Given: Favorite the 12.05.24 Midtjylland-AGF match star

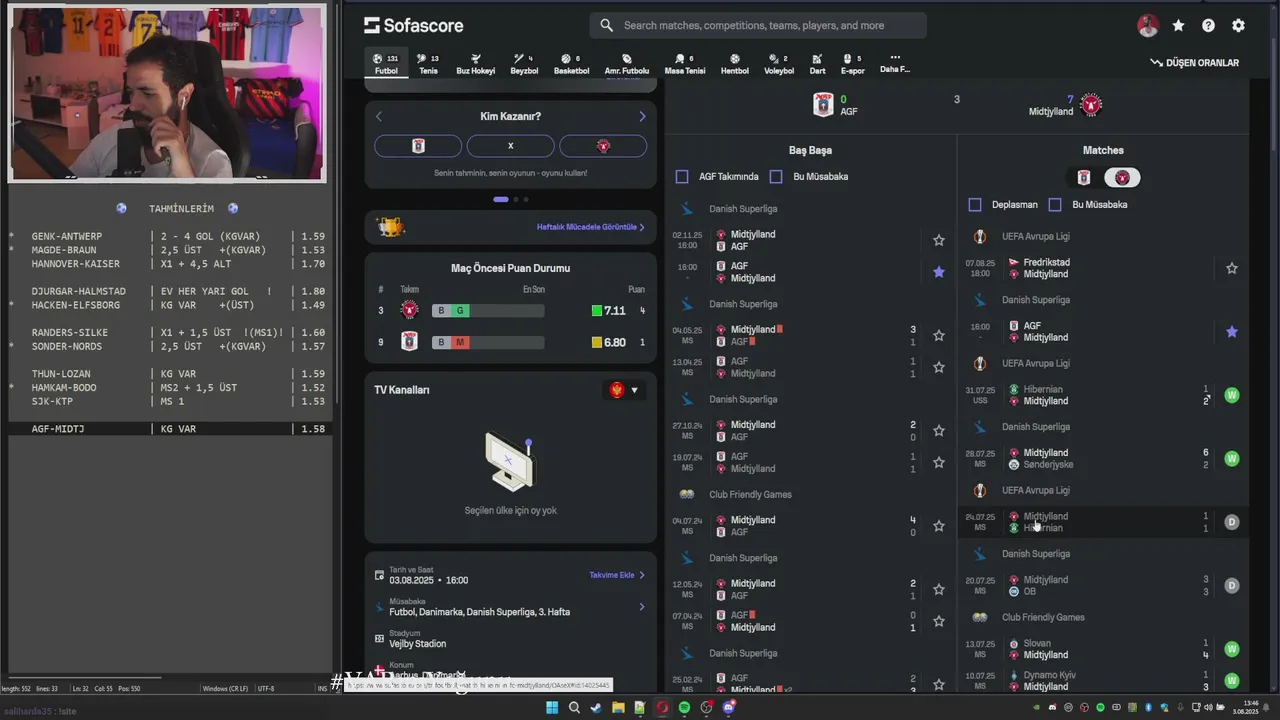Looking at the screenshot, I should pos(939,589).
